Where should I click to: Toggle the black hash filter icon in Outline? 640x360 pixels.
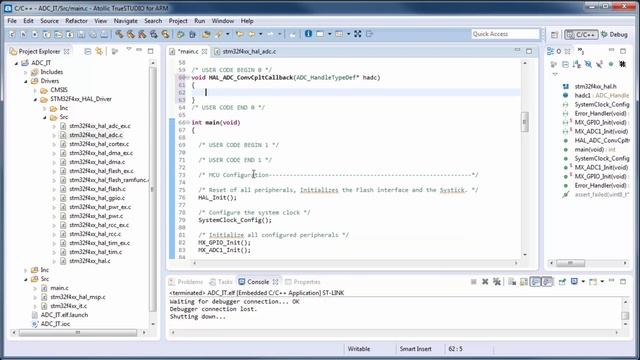coord(622,64)
